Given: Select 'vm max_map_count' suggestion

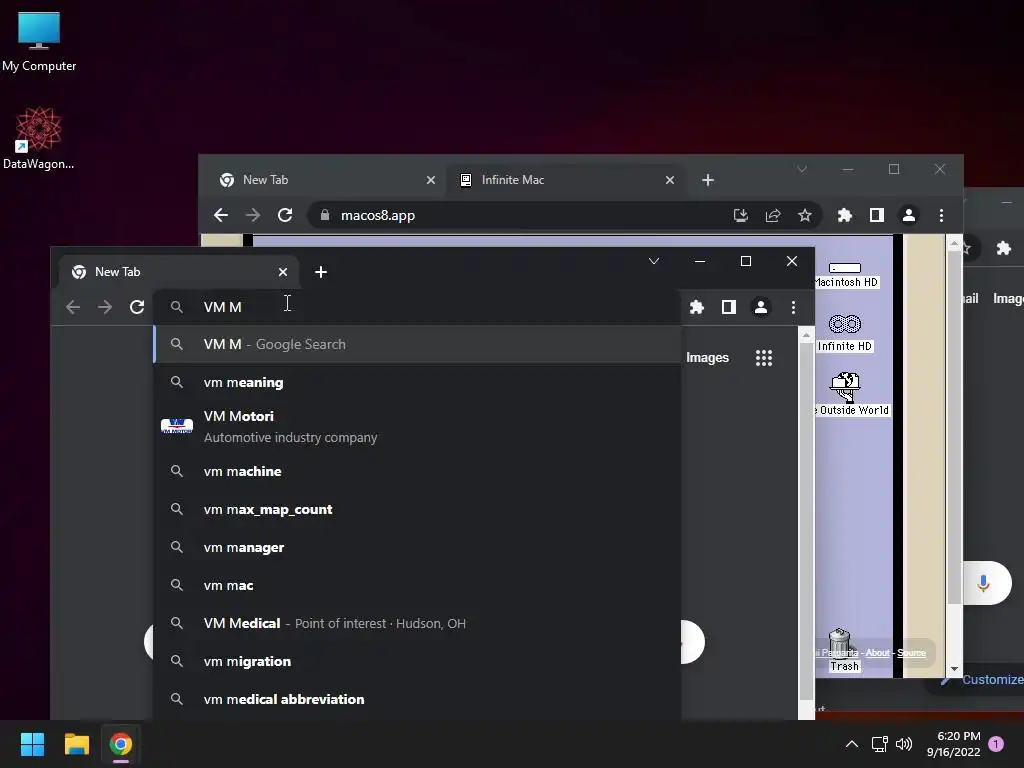Looking at the screenshot, I should 418,509.
